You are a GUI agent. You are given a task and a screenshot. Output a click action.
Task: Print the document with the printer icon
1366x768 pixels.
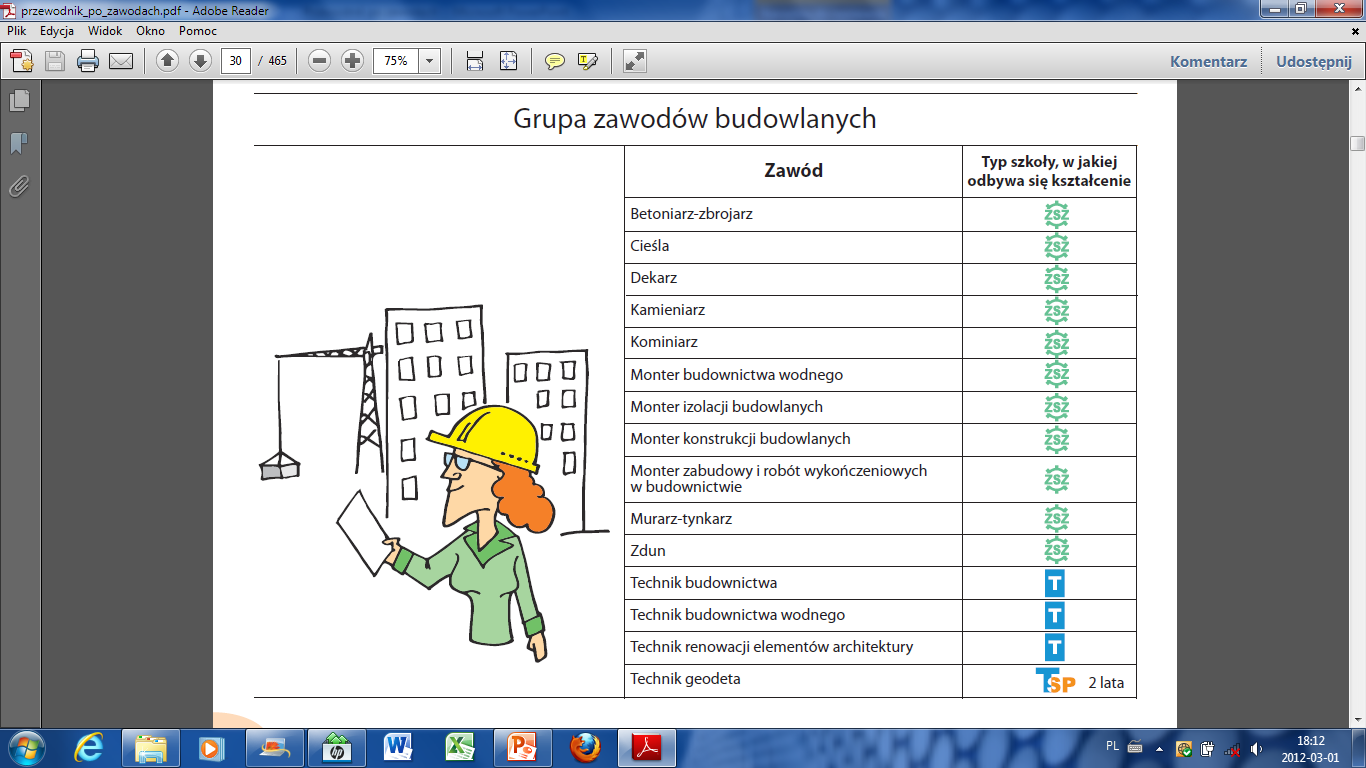coord(88,61)
